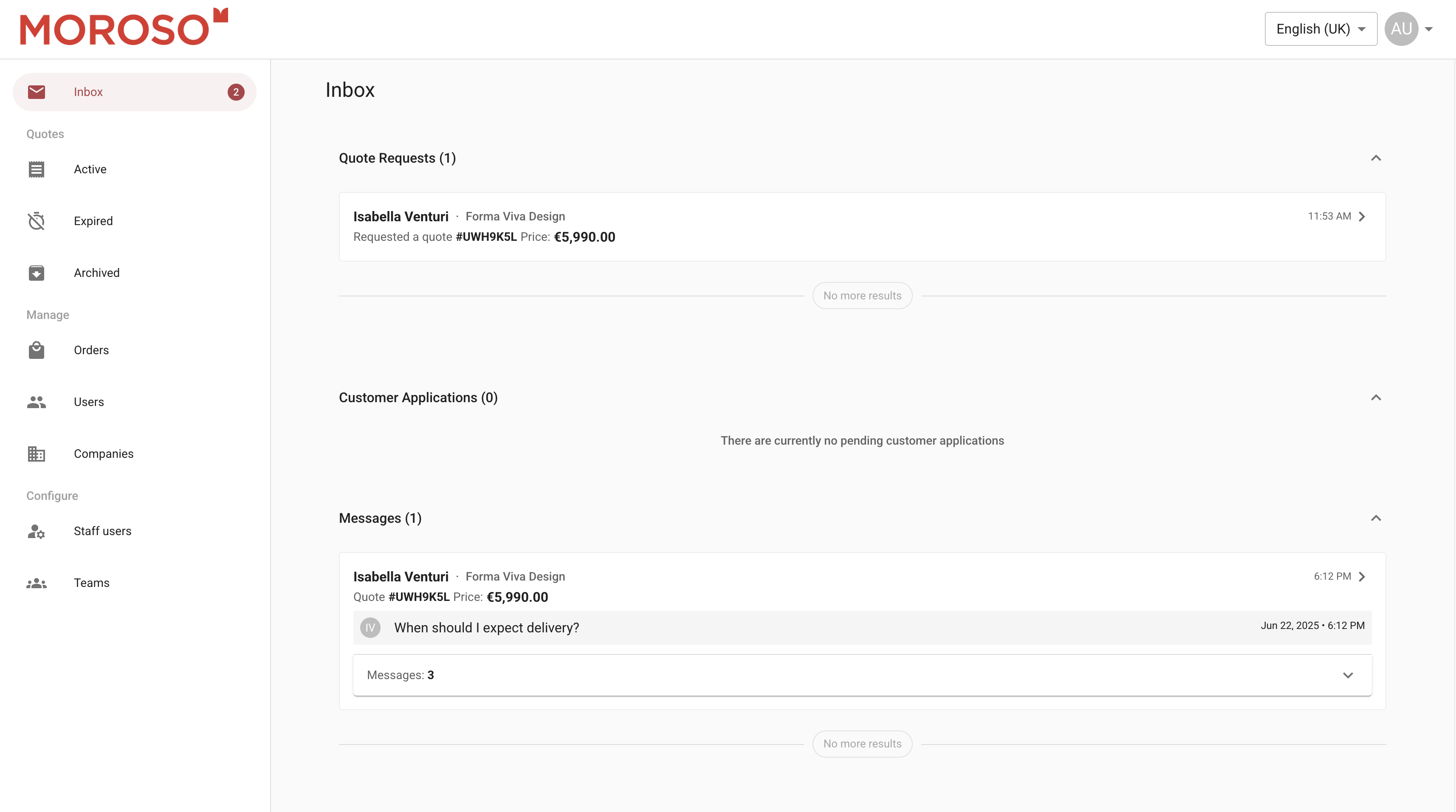Screen dimensions: 1456x812
Task: Click the Teams group icon
Action: 36,583
